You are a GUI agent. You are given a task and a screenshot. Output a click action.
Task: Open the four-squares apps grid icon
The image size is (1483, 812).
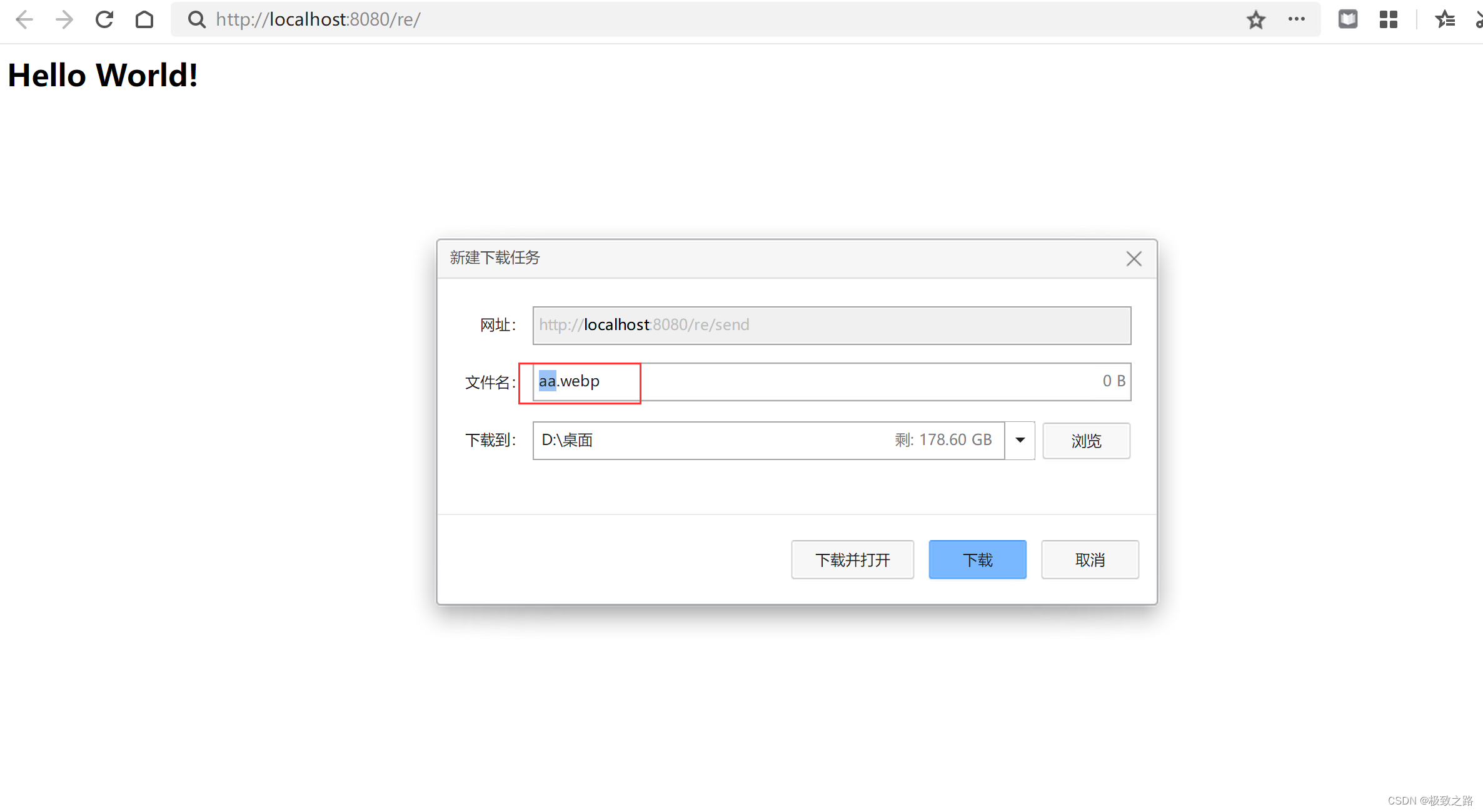pos(1389,20)
